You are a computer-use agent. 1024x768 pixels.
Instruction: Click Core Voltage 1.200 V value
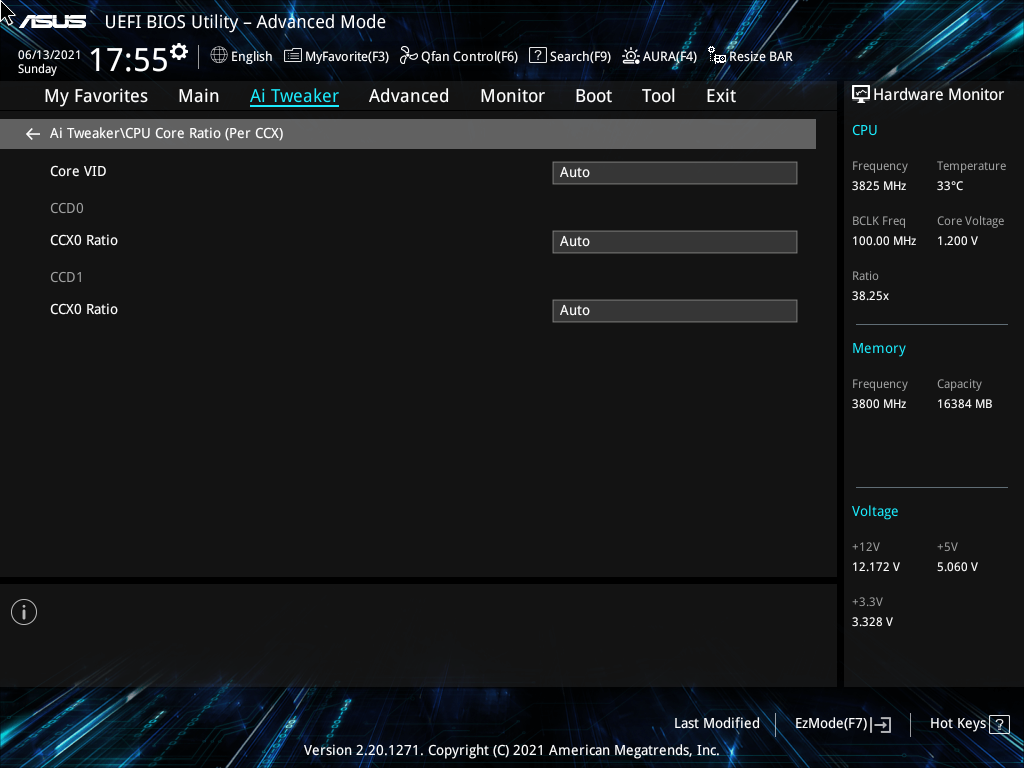click(957, 241)
